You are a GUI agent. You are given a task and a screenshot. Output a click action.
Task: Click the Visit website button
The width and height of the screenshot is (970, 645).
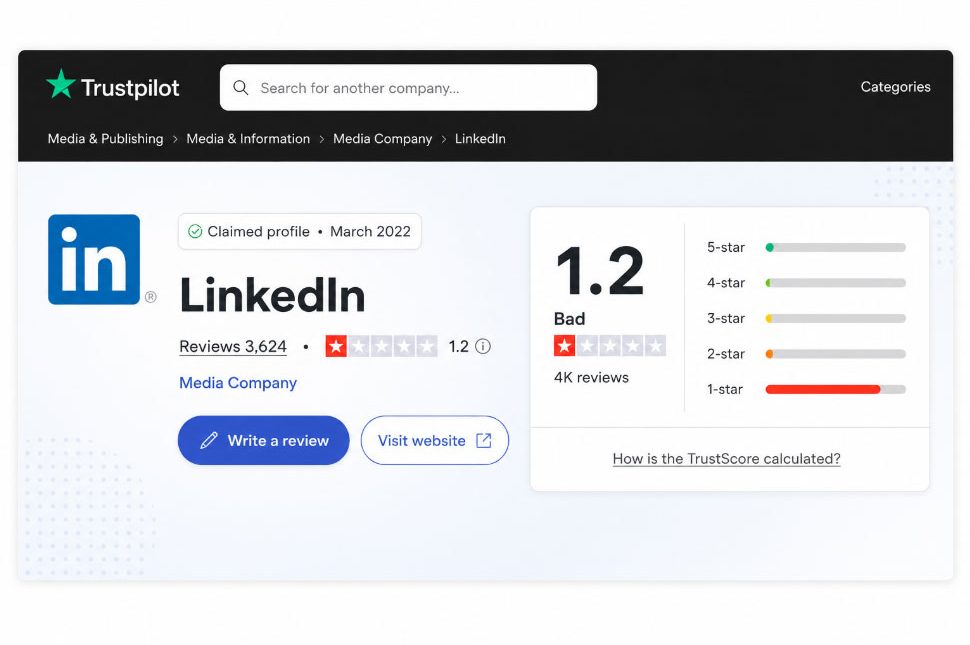435,440
